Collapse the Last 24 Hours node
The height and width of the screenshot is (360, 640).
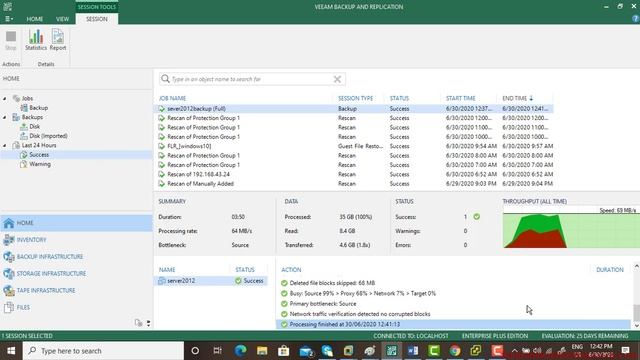coord(4,145)
